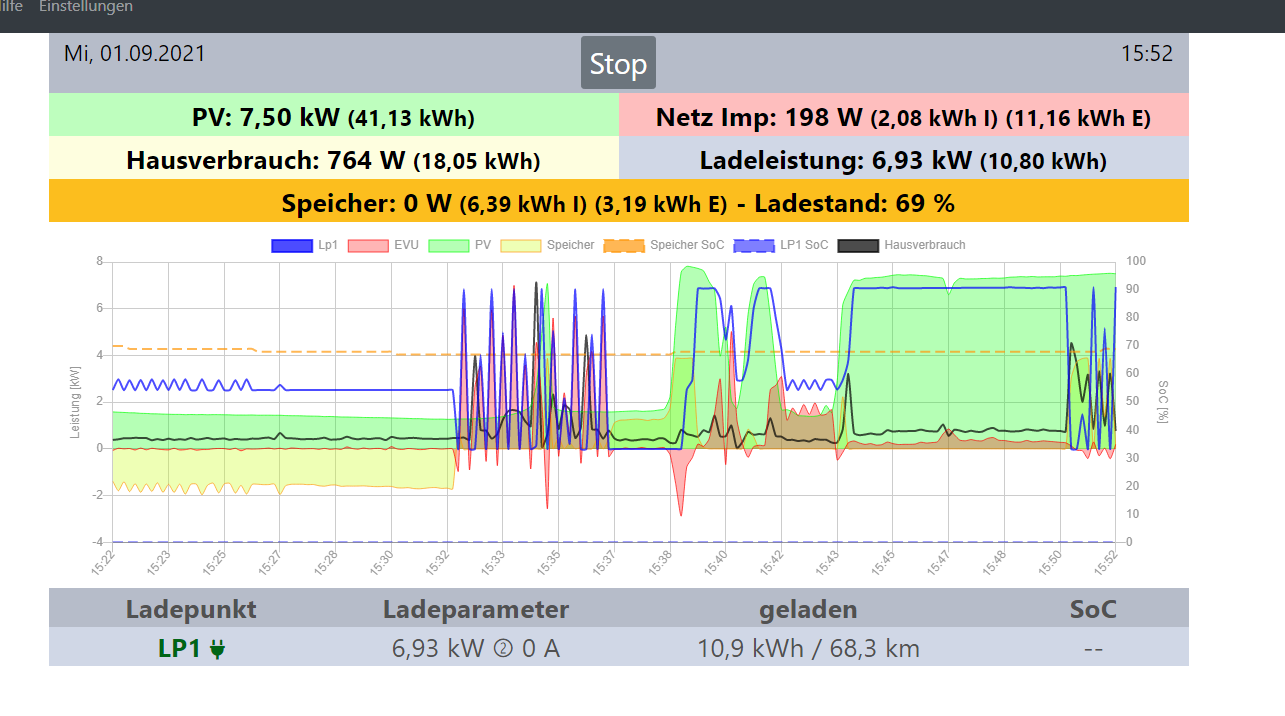
Task: Click the date Mi, 01.09.2021
Action: pyautogui.click(x=135, y=54)
